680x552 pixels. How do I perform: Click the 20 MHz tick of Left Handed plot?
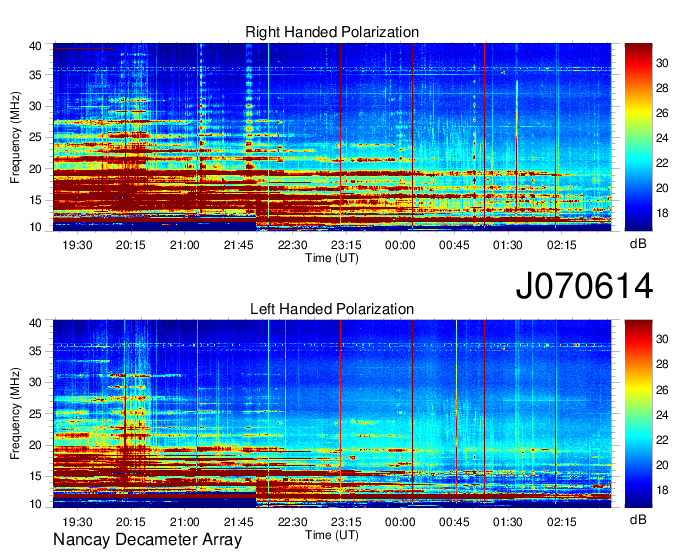click(35, 445)
